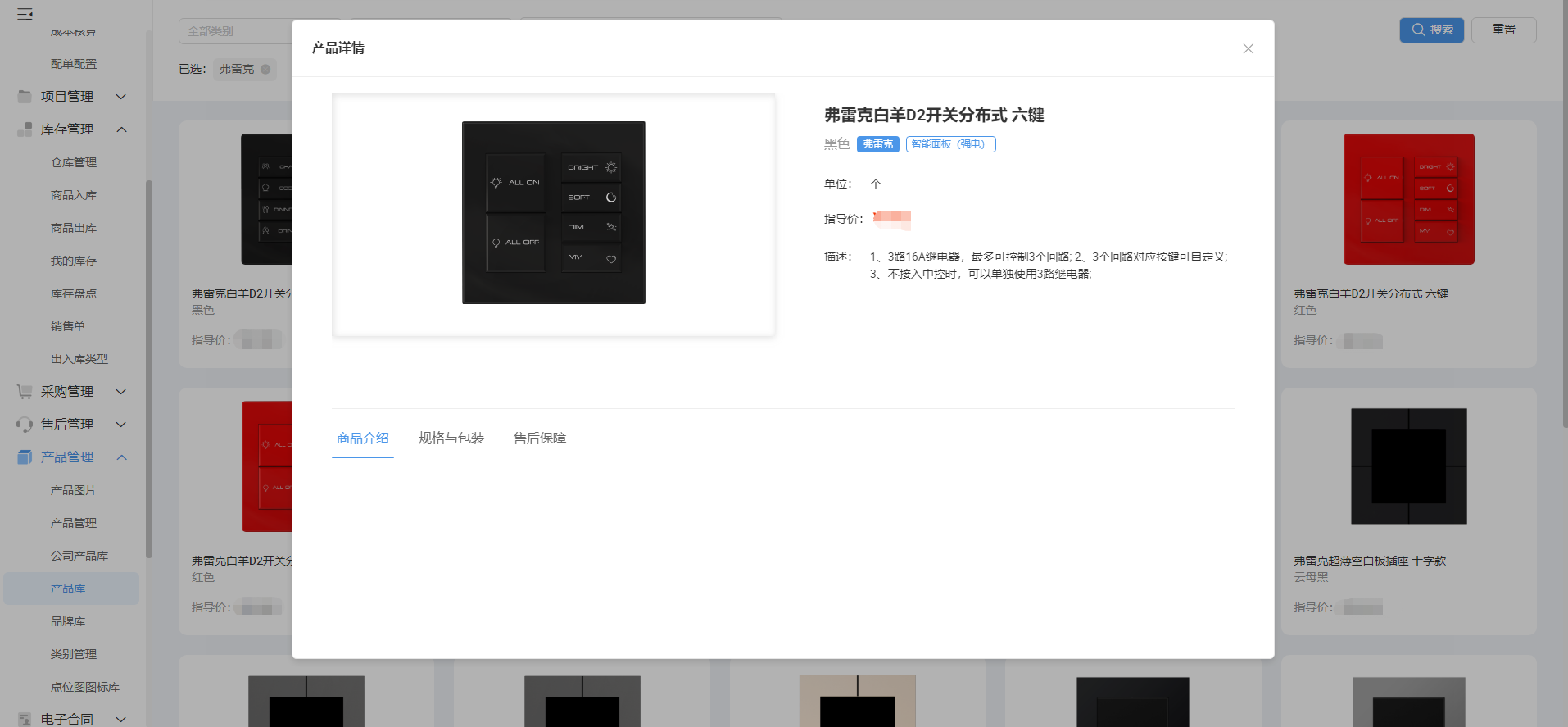Expand the 项目管理 menu
This screenshot has height=727, width=1568.
pyautogui.click(x=121, y=97)
